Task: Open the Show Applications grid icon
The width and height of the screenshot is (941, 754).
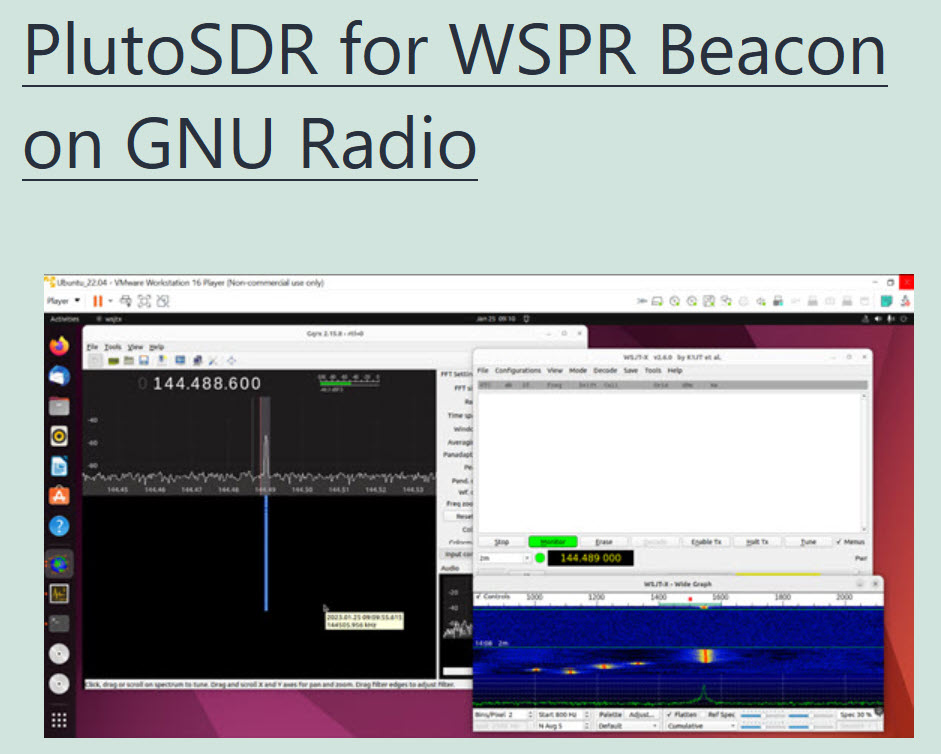Action: click(x=59, y=720)
